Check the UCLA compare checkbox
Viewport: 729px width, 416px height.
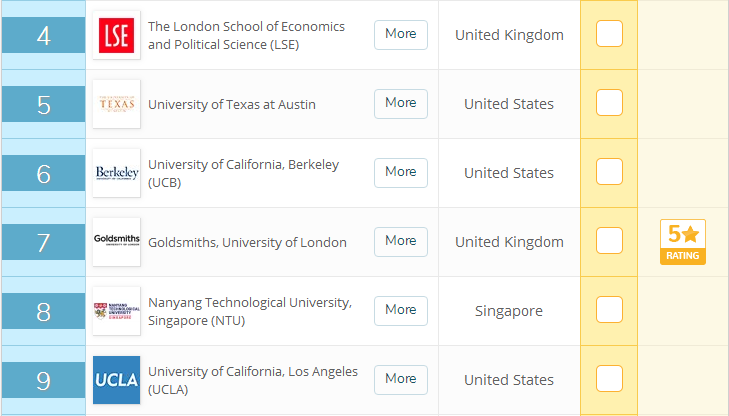(x=609, y=379)
